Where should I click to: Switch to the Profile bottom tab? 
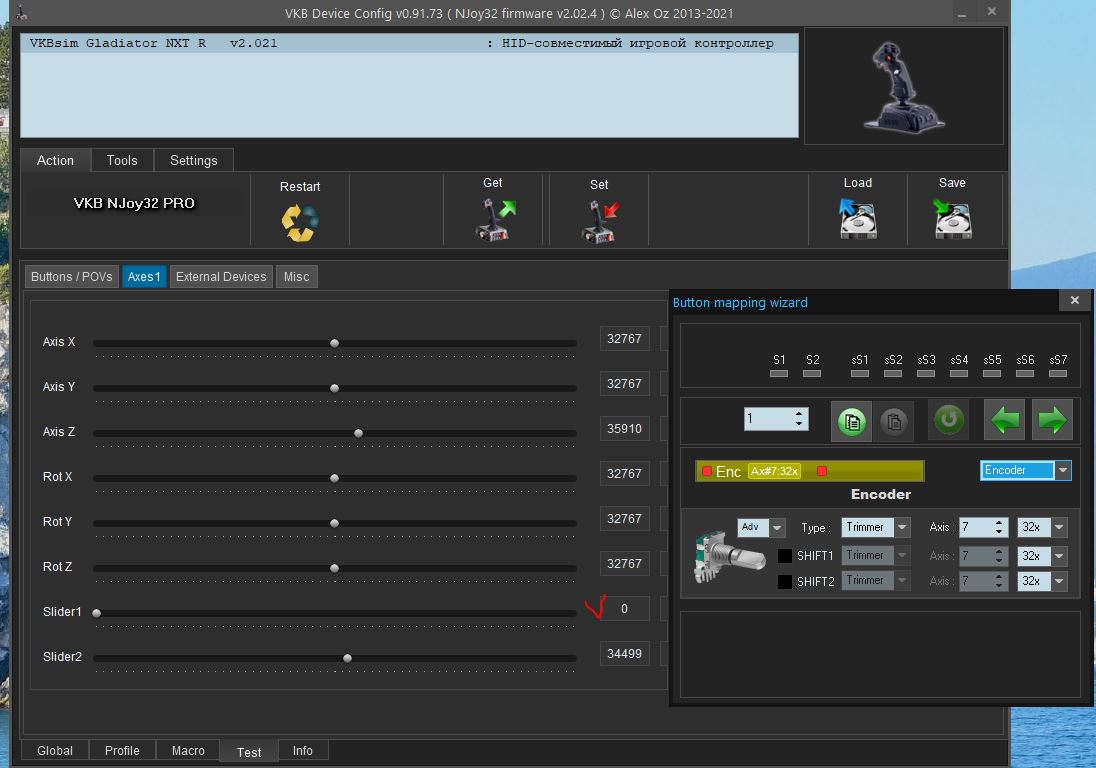click(122, 751)
